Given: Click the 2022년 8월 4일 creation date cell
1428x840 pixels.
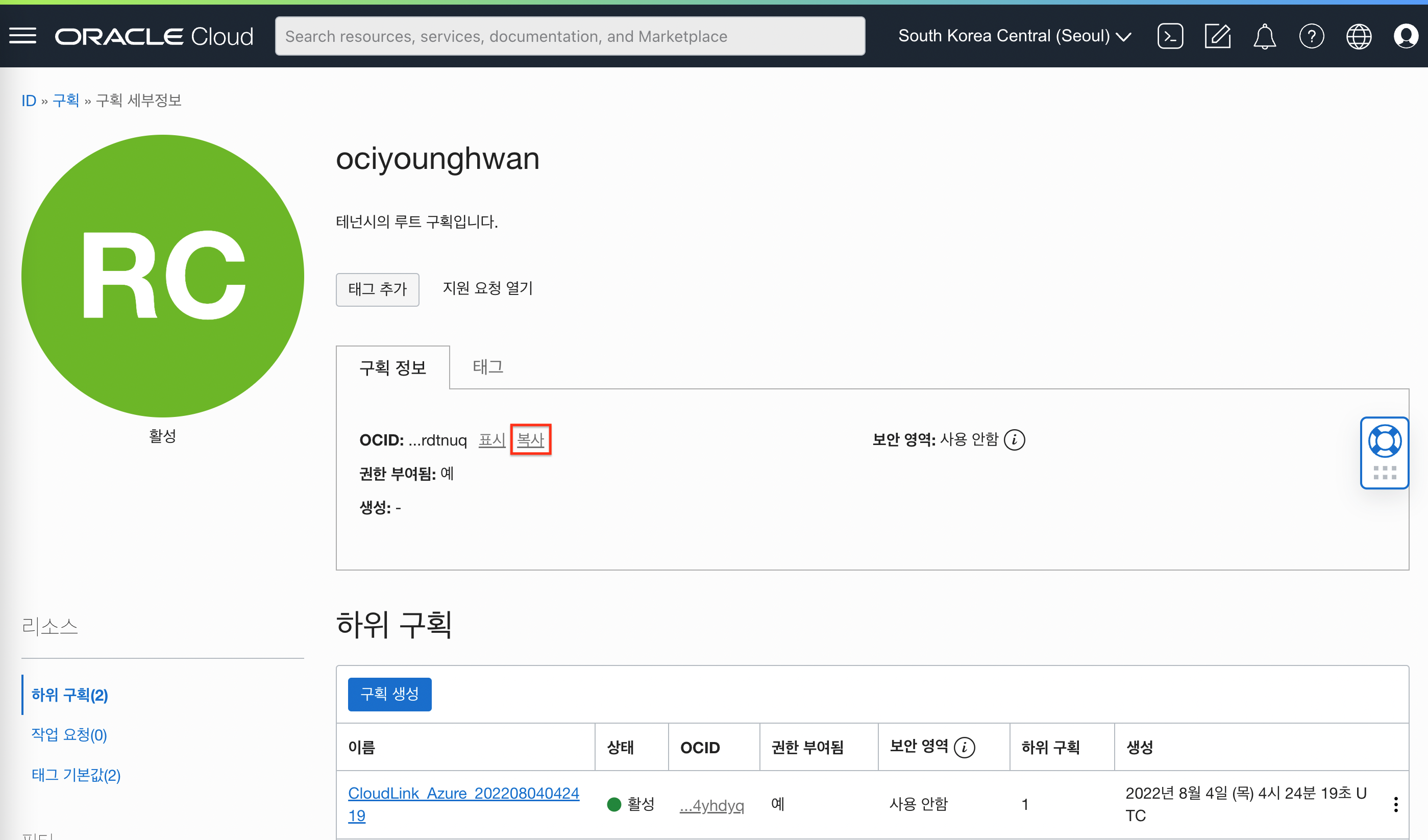Looking at the screenshot, I should 1246,804.
